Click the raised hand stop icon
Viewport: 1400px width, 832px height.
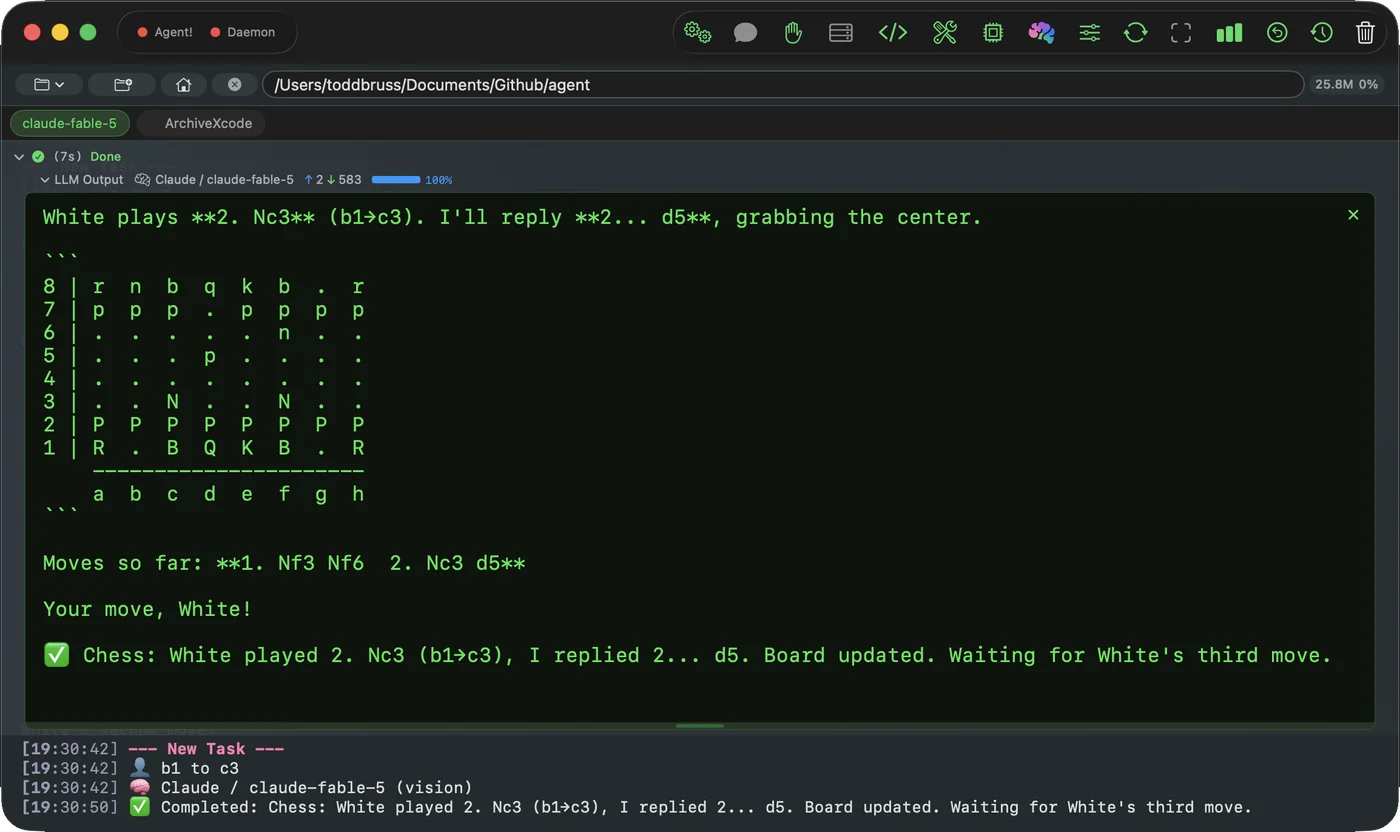793,33
